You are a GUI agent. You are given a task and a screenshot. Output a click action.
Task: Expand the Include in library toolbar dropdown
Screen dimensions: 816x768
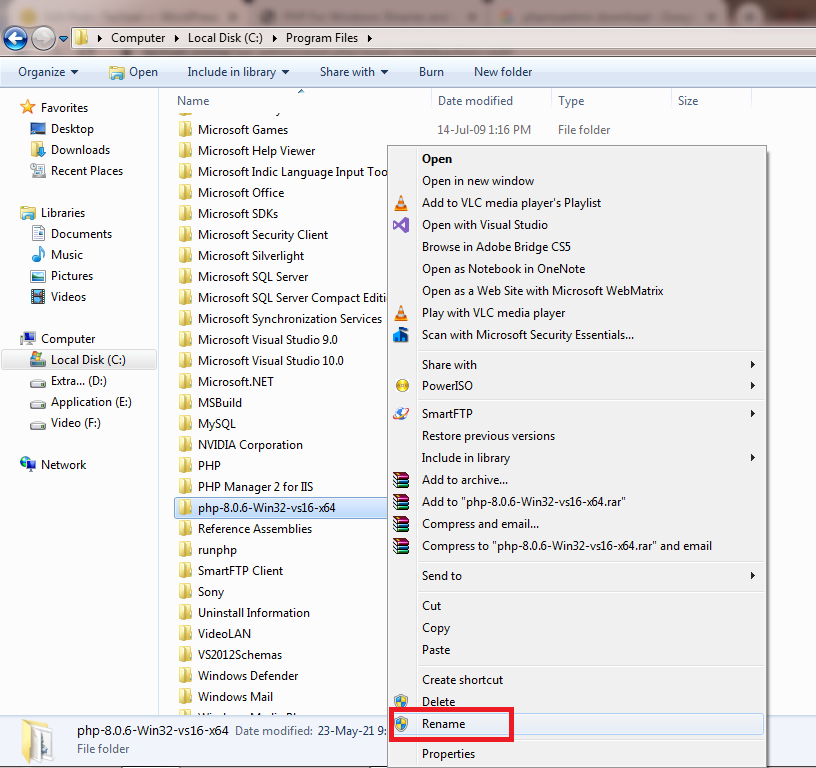[238, 72]
